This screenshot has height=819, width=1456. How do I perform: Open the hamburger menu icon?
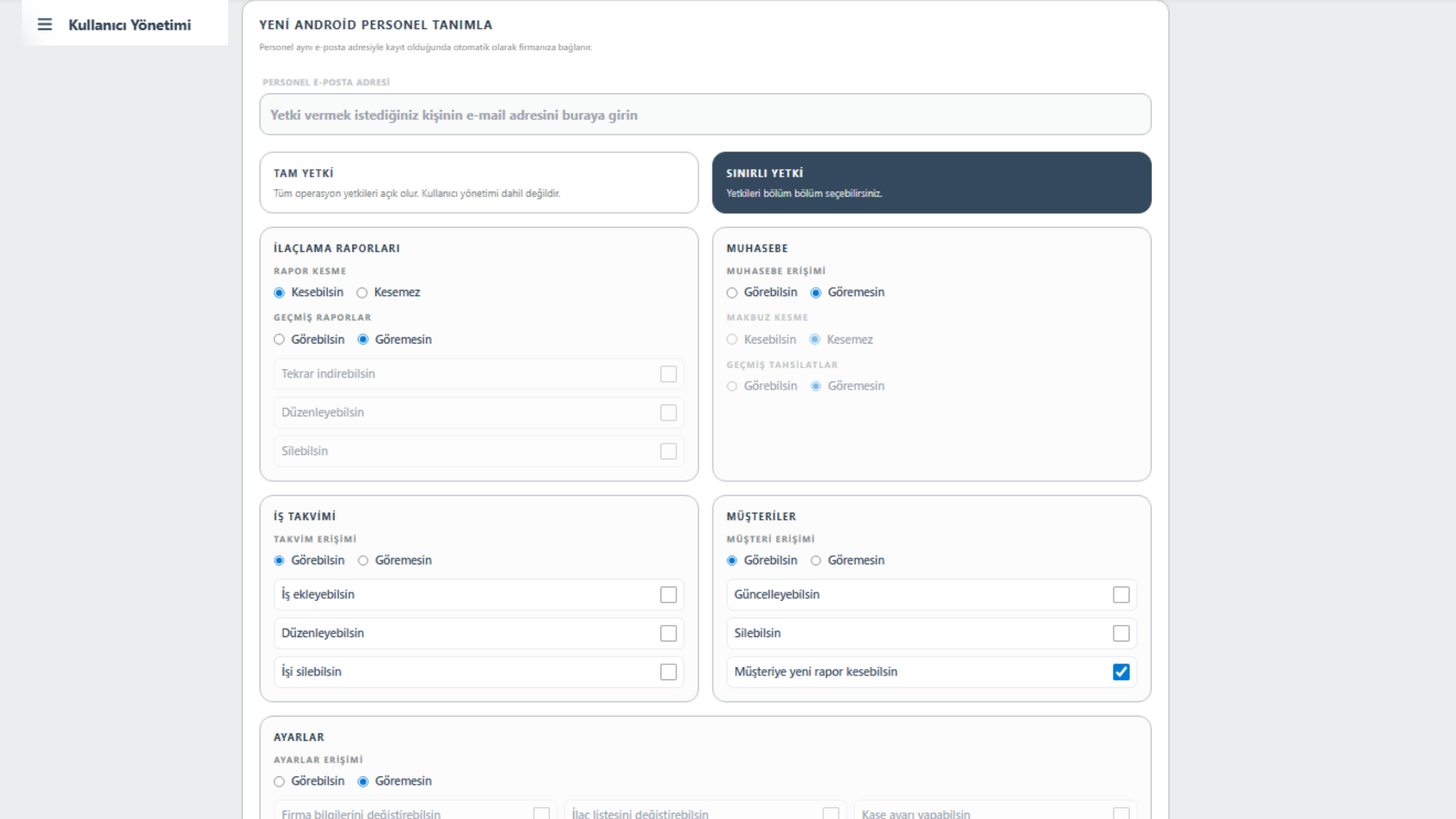[x=44, y=24]
